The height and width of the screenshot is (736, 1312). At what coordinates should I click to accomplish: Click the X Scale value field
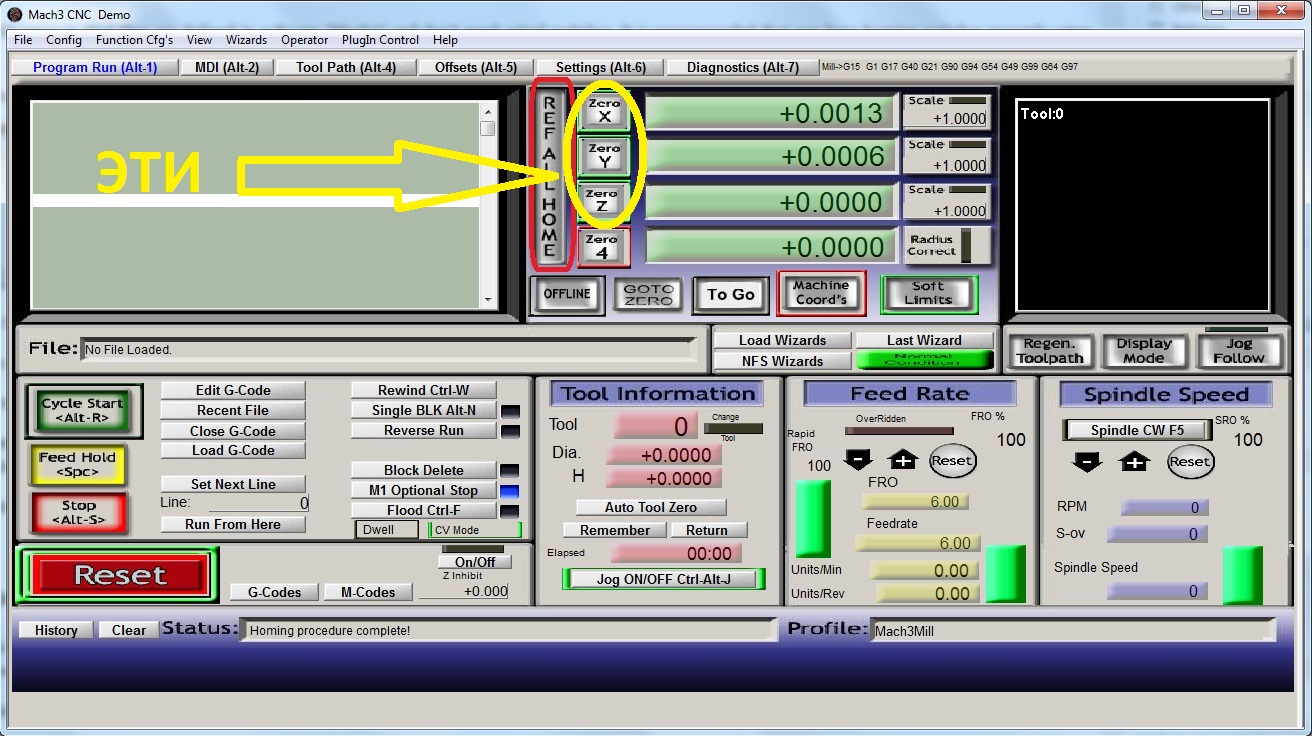(x=946, y=118)
